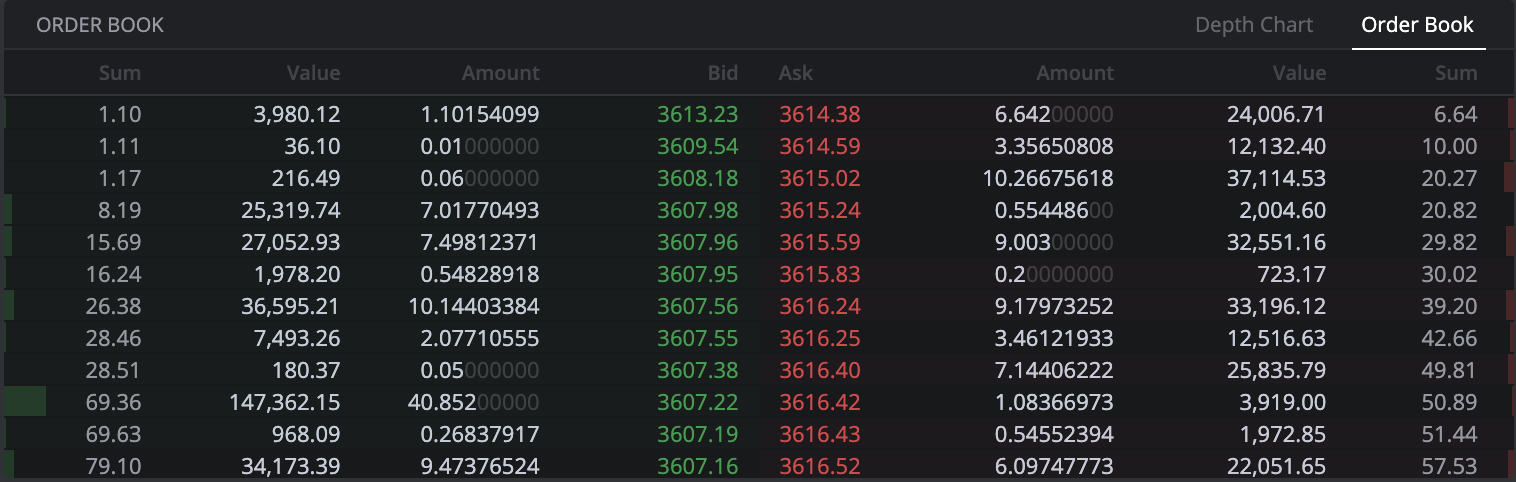This screenshot has width=1516, height=482.
Task: Click the ORDER BOOK panel title
Action: [x=100, y=25]
